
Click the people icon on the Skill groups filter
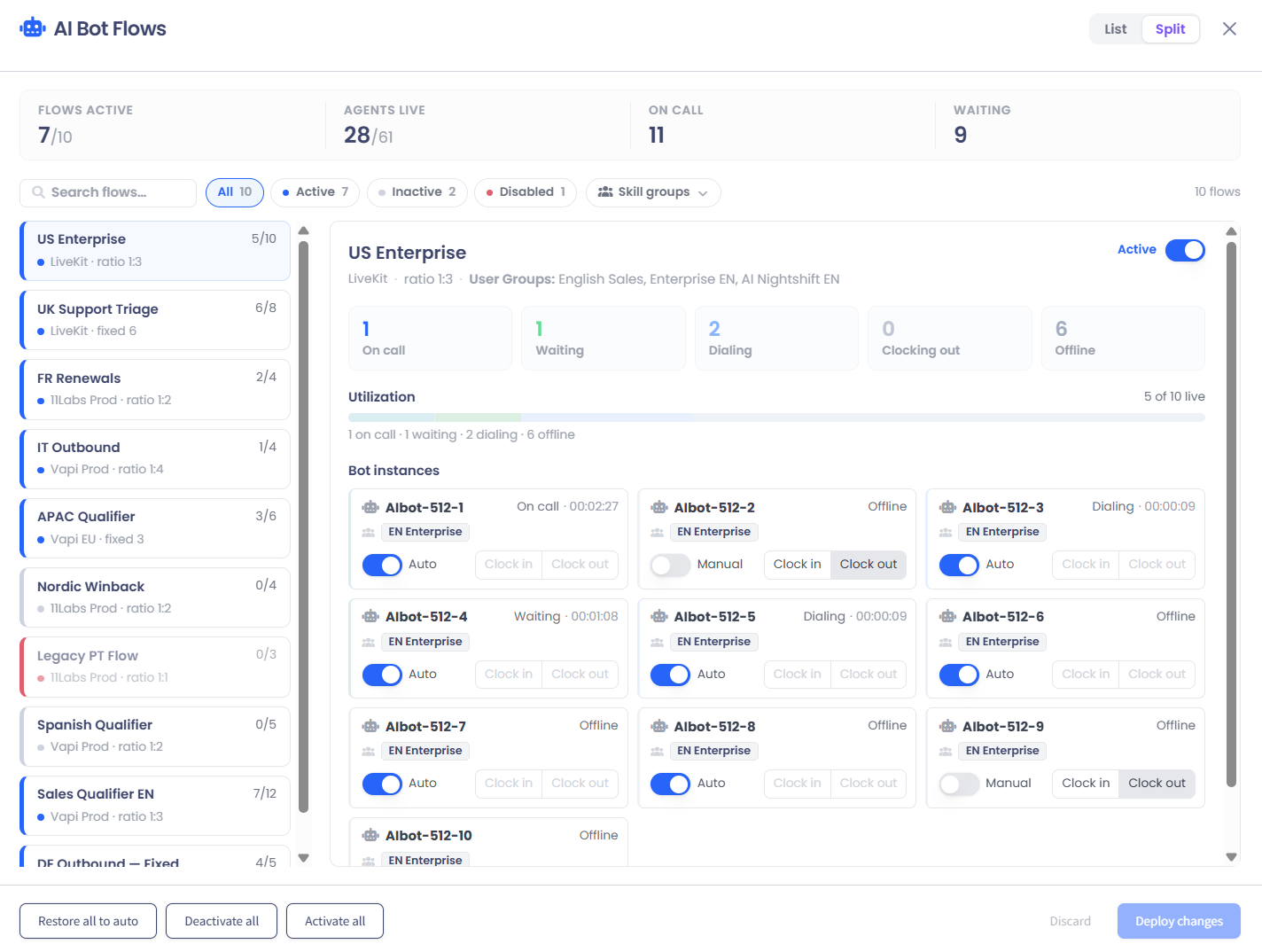coord(605,192)
